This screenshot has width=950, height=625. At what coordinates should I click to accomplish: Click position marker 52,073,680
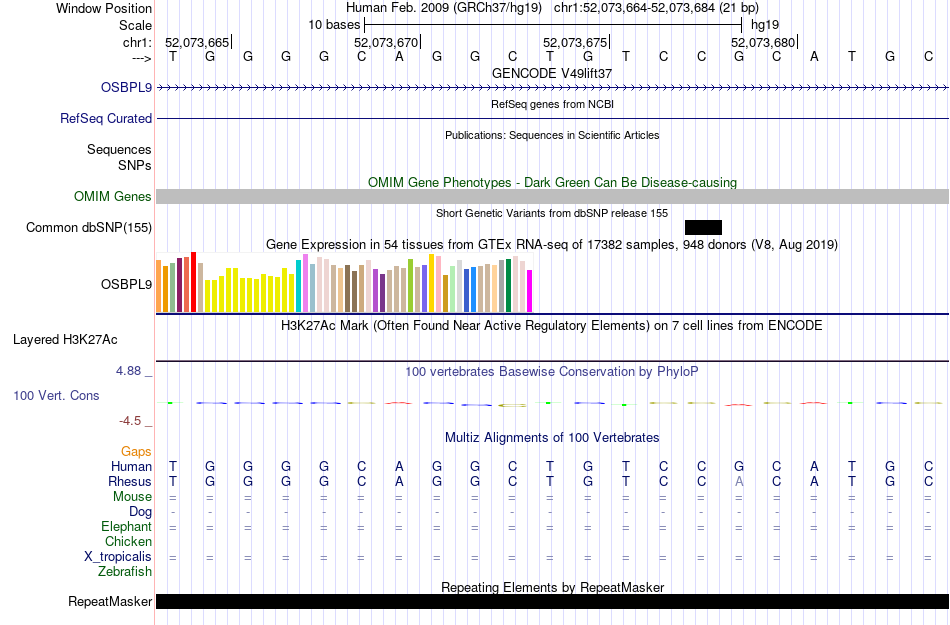pyautogui.click(x=763, y=42)
